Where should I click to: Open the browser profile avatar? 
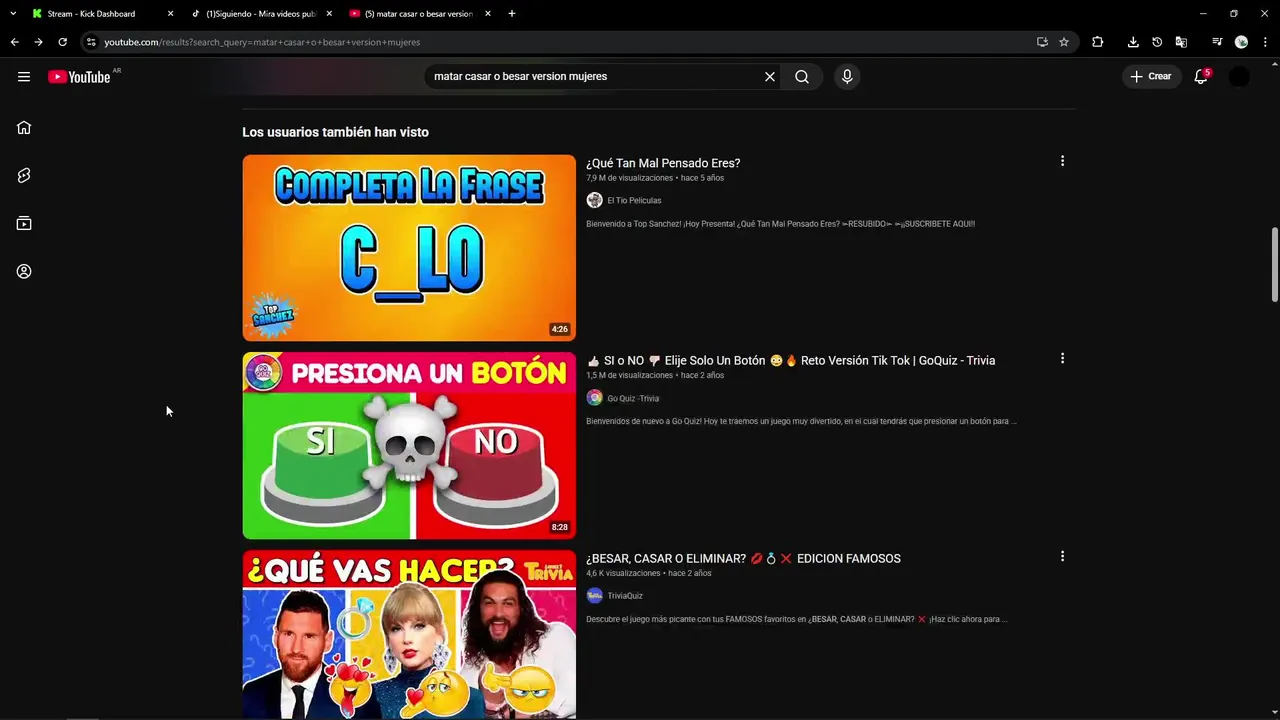coord(1241,42)
